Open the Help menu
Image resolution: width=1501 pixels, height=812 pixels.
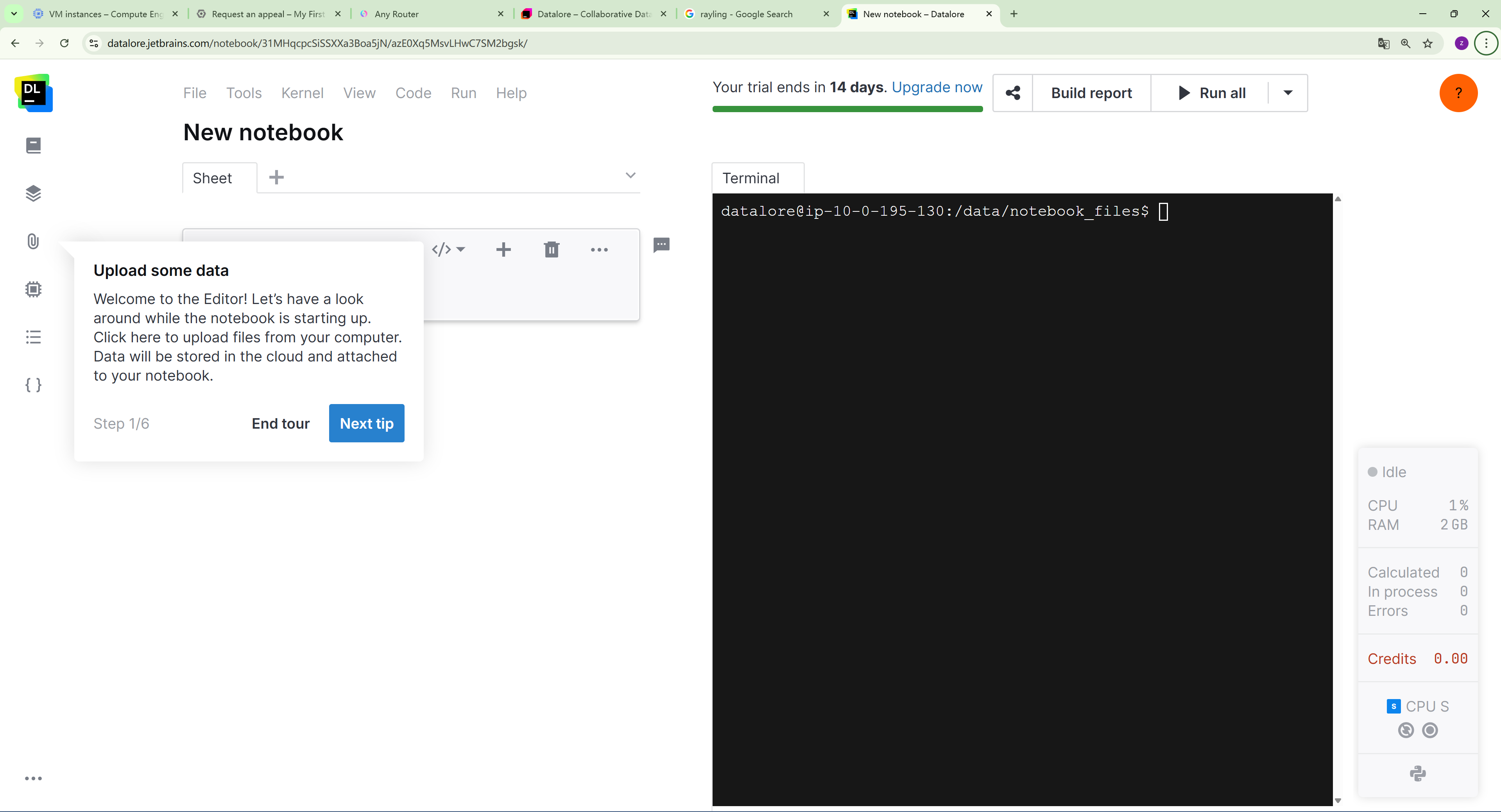[511, 93]
